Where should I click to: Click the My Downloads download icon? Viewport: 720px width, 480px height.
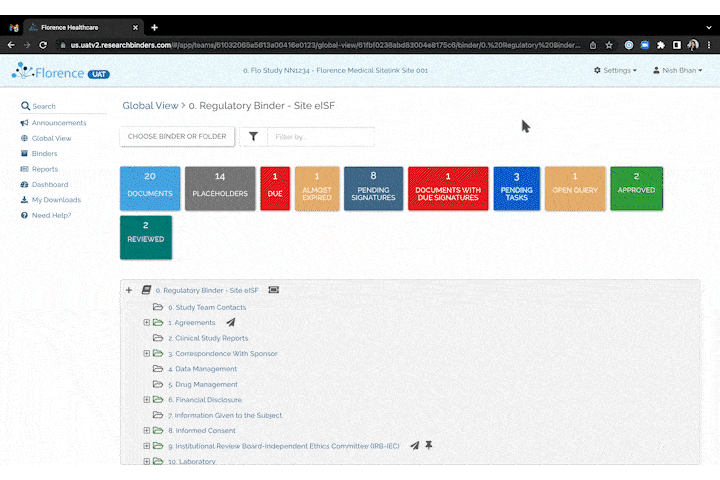pyautogui.click(x=24, y=200)
